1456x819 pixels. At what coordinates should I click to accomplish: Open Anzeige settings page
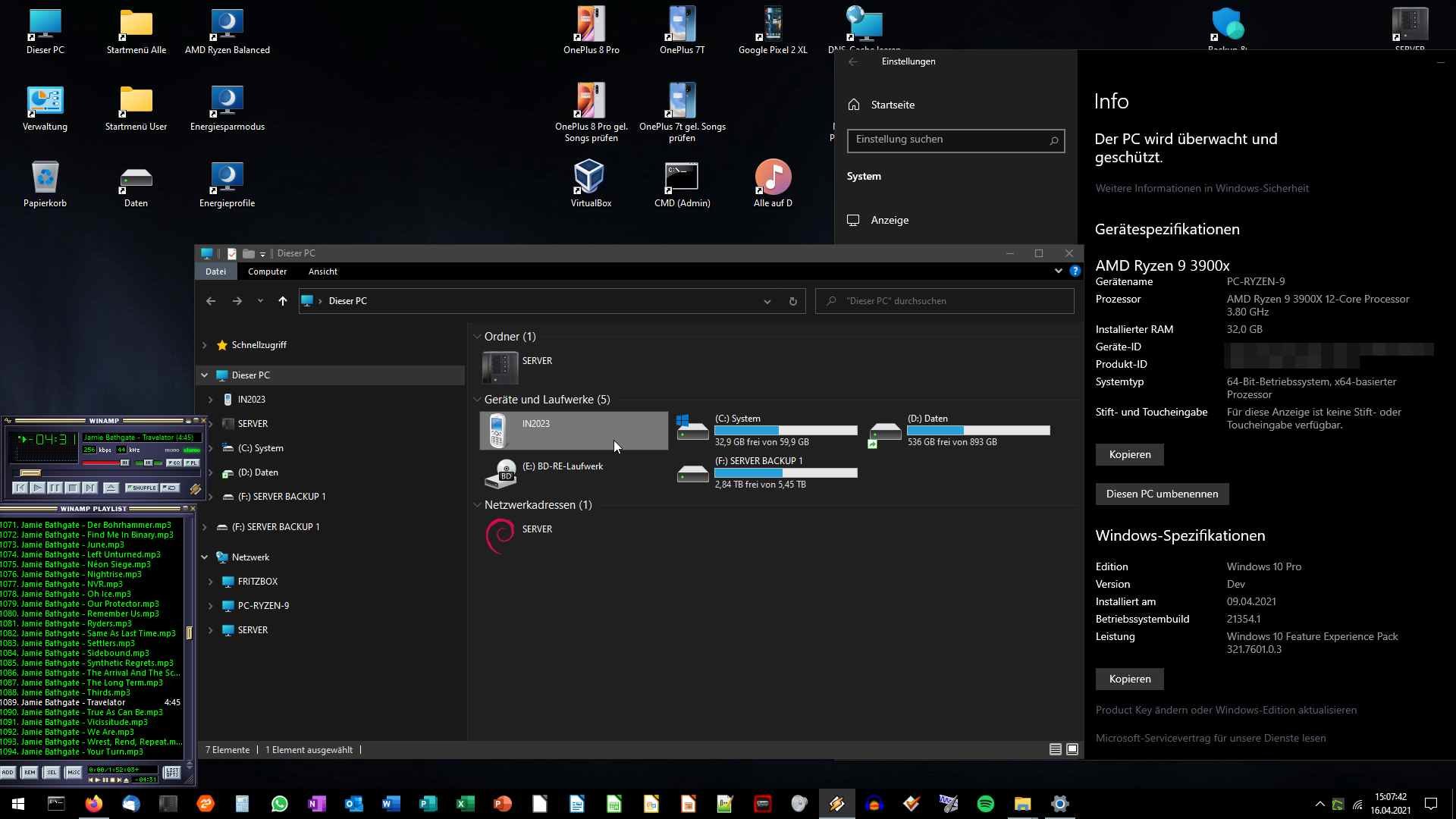click(890, 220)
